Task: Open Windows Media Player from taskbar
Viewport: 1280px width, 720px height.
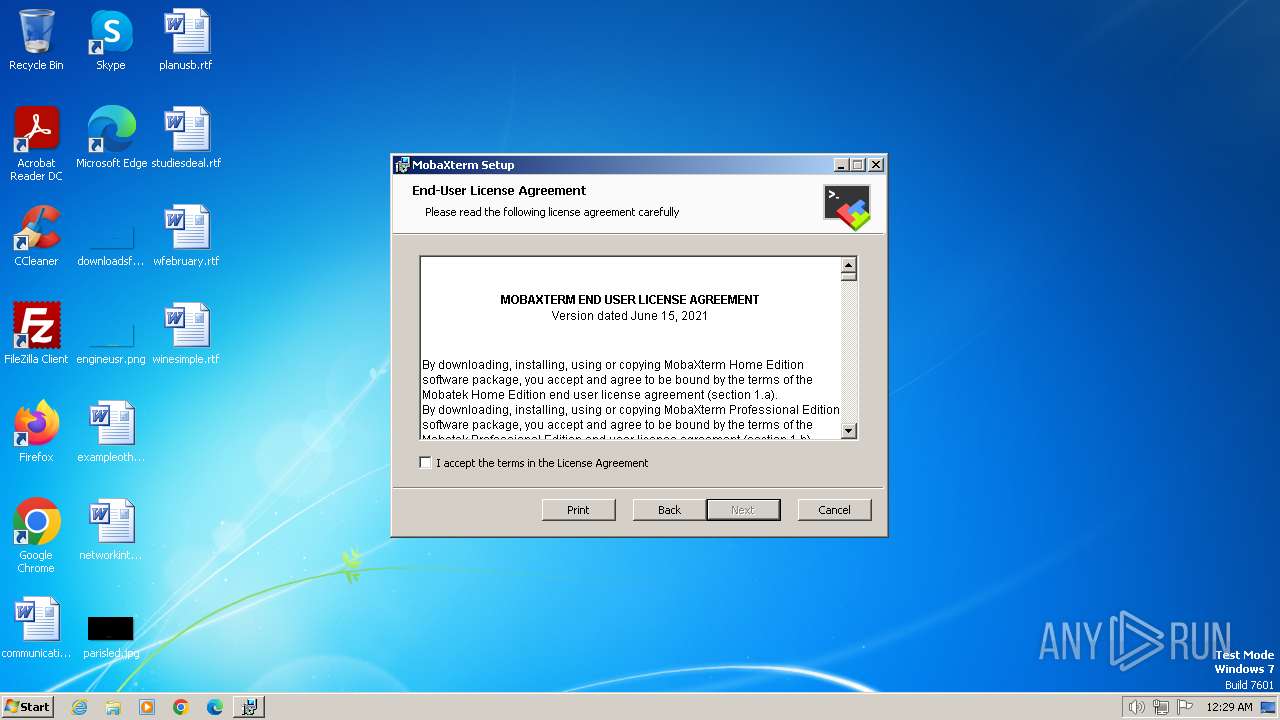Action: tap(147, 707)
